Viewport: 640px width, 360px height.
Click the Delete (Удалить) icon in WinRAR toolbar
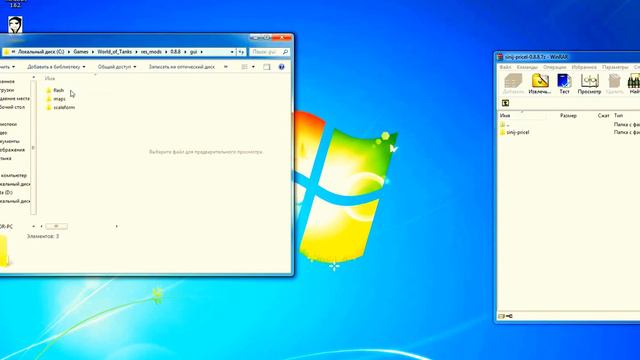coord(614,81)
